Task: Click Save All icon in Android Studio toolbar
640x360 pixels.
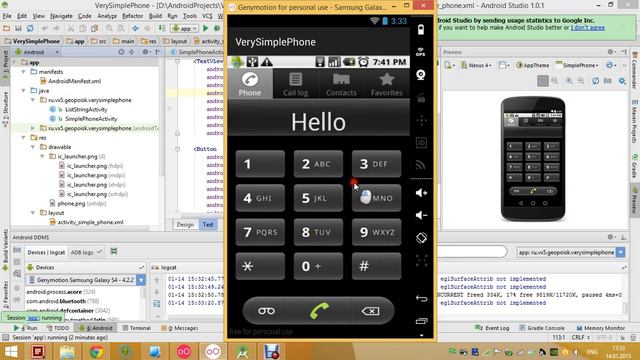Action: pos(18,28)
